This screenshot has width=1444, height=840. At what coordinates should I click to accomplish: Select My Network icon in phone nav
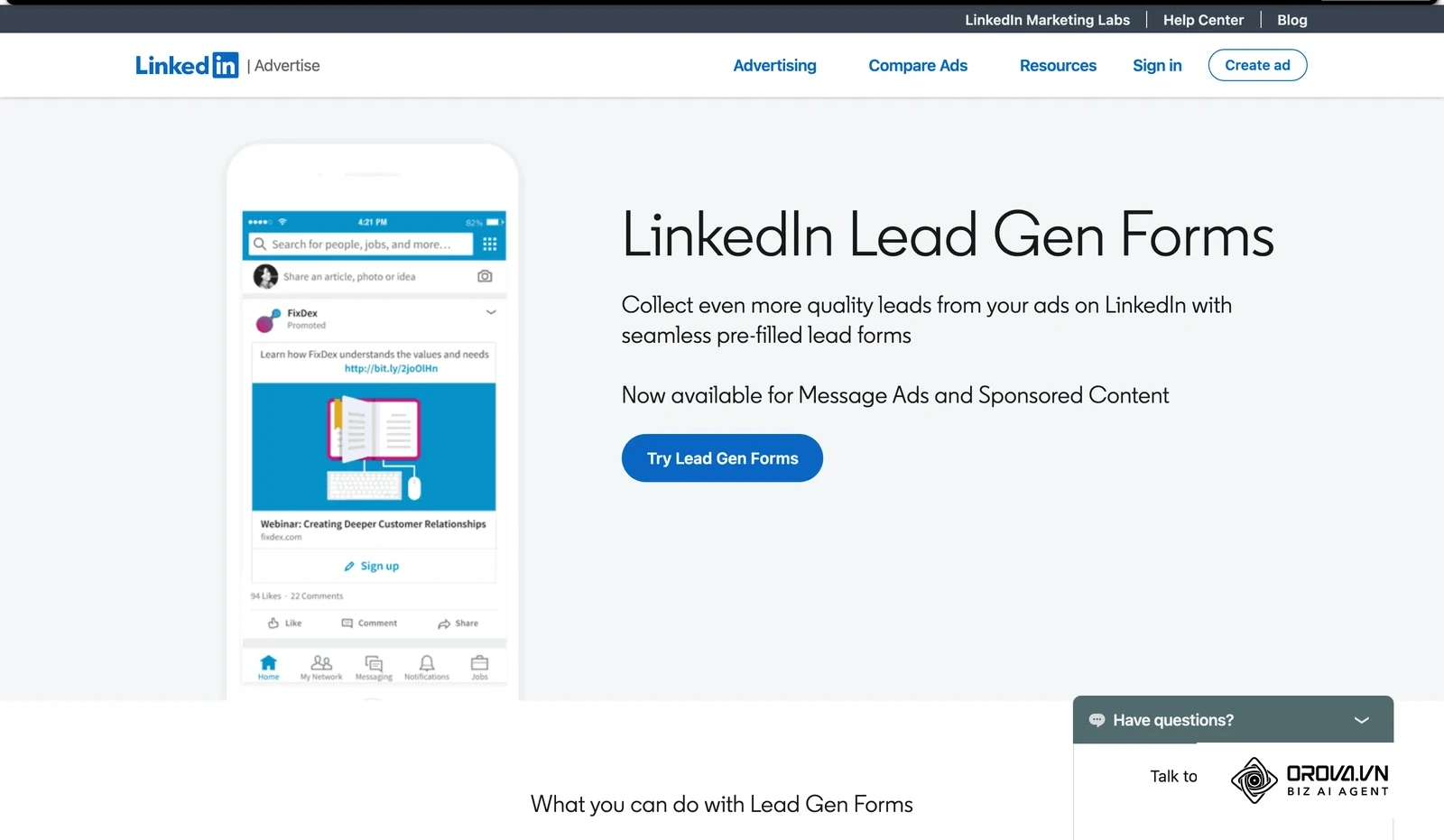click(321, 663)
